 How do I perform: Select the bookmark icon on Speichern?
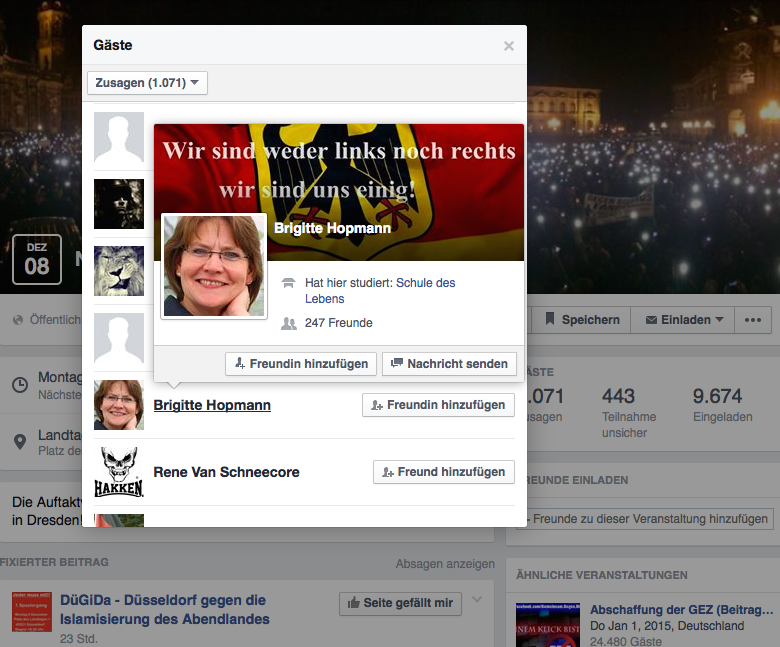tap(550, 319)
